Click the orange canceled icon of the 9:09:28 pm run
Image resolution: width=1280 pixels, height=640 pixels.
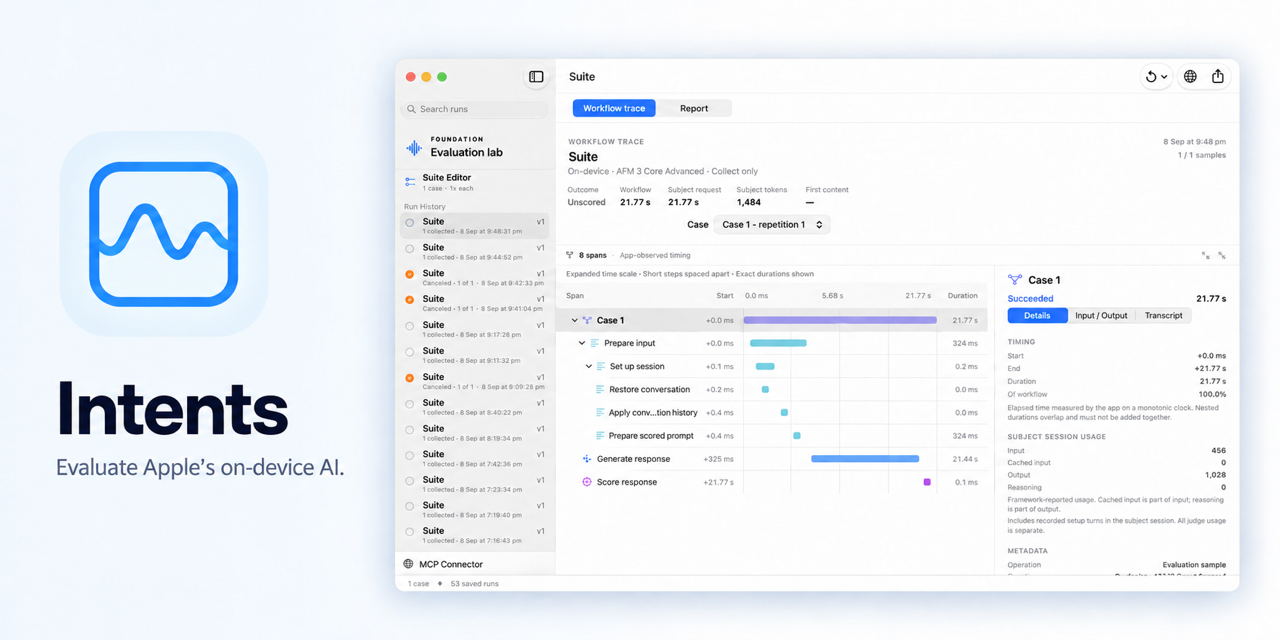point(409,378)
